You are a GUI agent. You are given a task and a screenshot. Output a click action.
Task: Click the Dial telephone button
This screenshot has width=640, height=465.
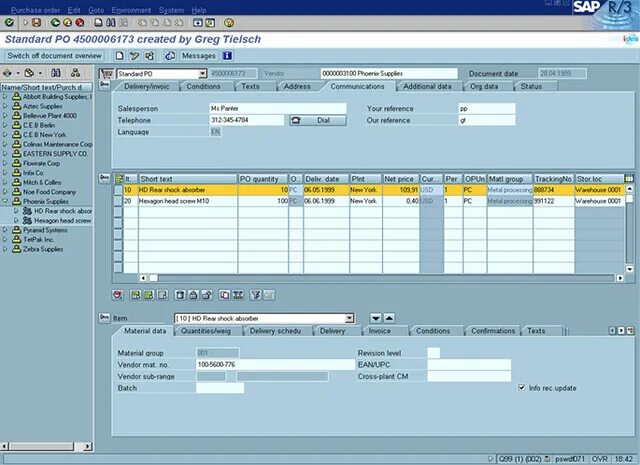[318, 120]
